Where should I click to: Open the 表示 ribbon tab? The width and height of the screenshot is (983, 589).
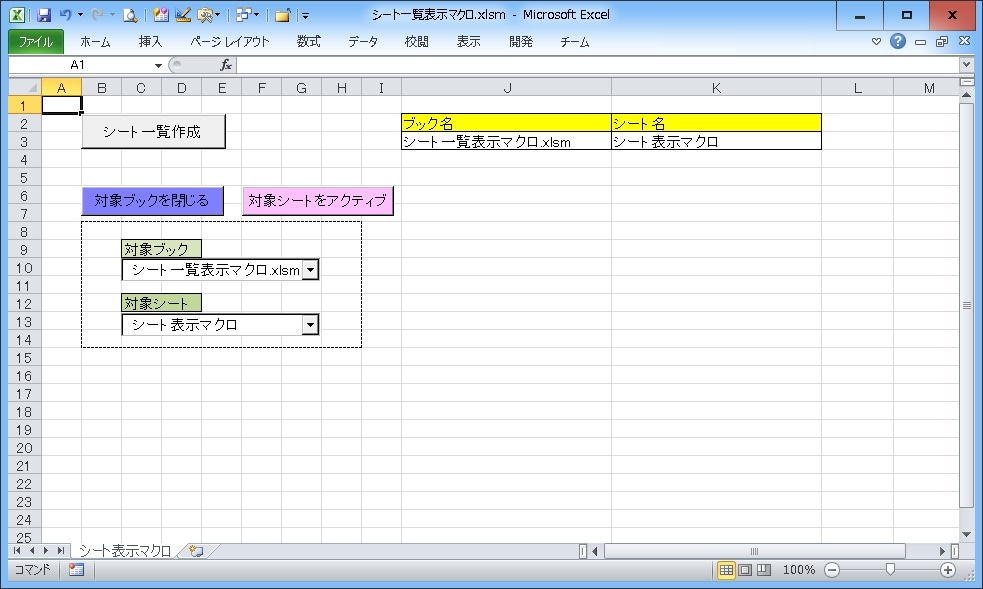(468, 41)
